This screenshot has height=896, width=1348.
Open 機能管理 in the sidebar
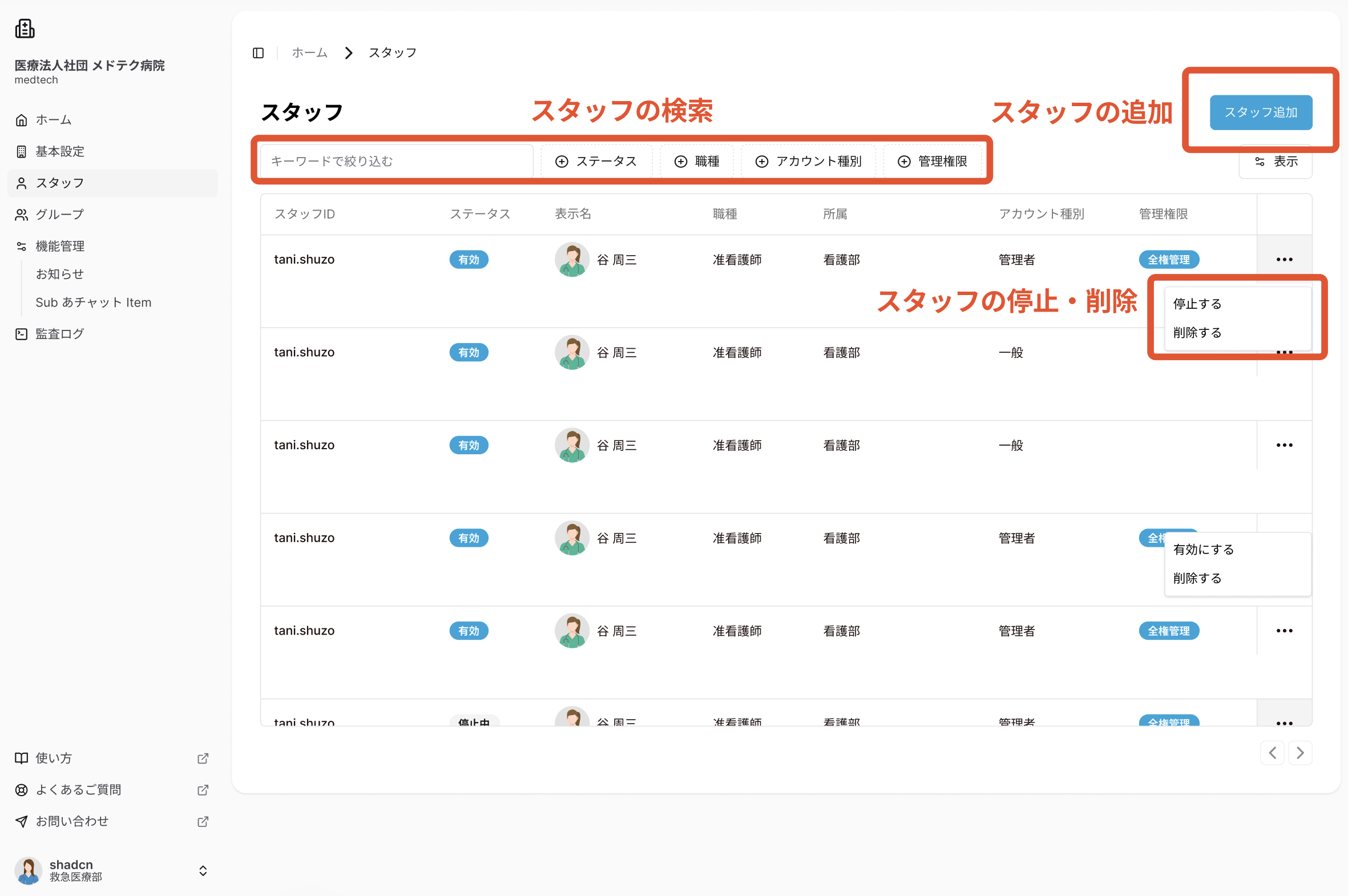point(112,247)
